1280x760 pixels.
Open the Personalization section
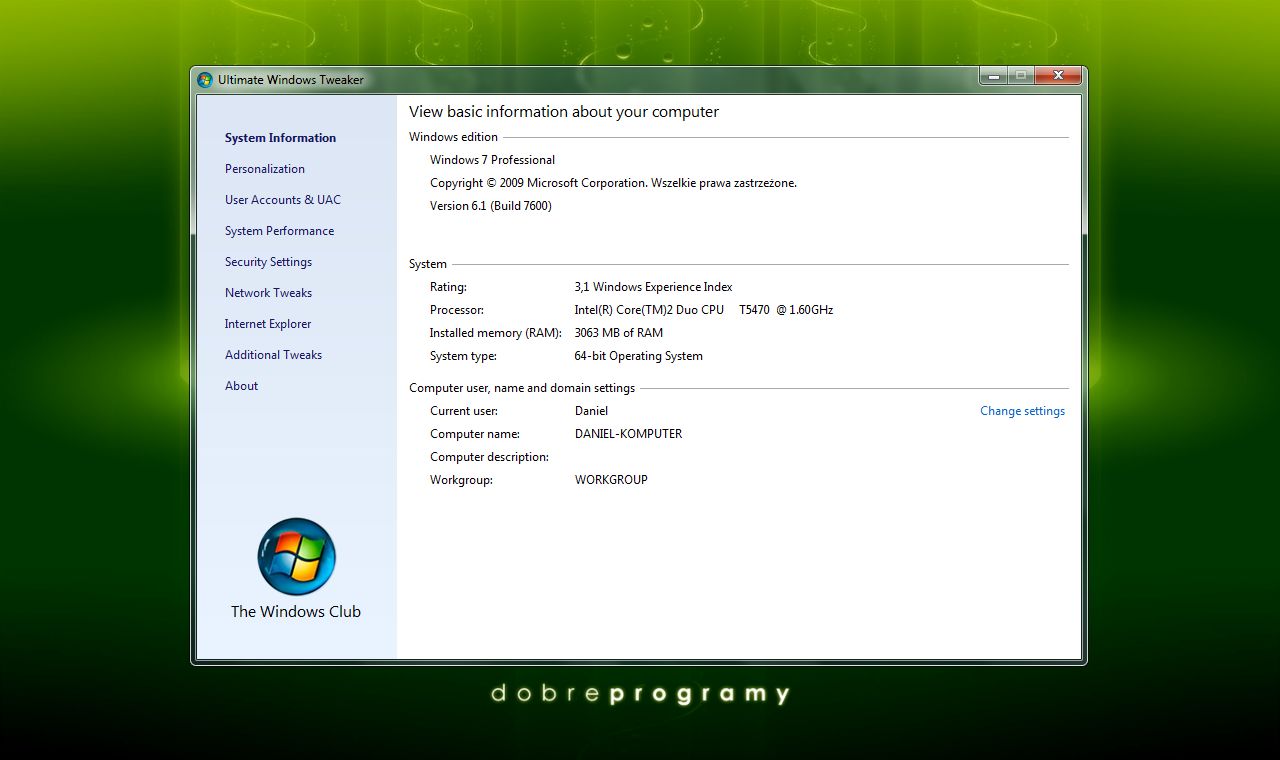265,169
